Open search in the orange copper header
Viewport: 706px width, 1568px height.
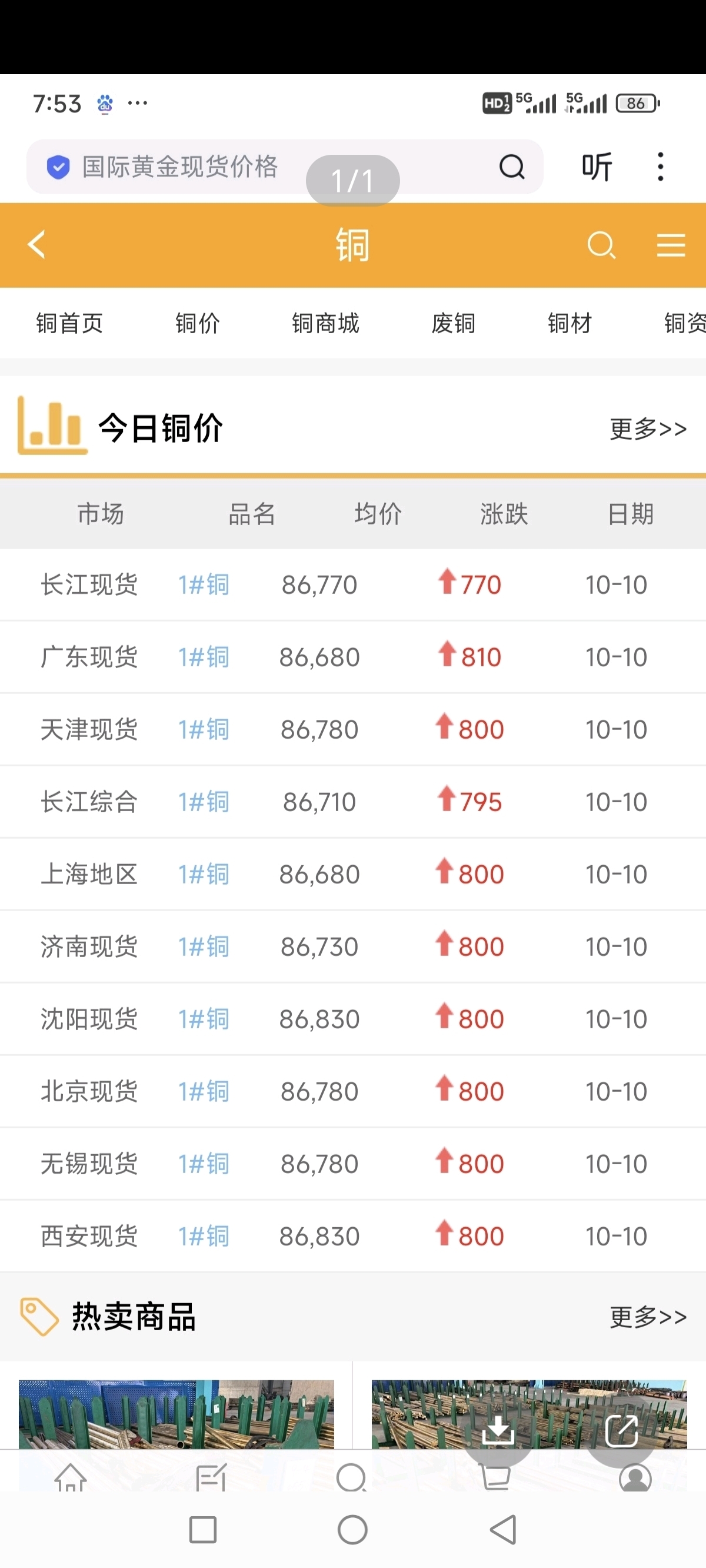point(601,245)
